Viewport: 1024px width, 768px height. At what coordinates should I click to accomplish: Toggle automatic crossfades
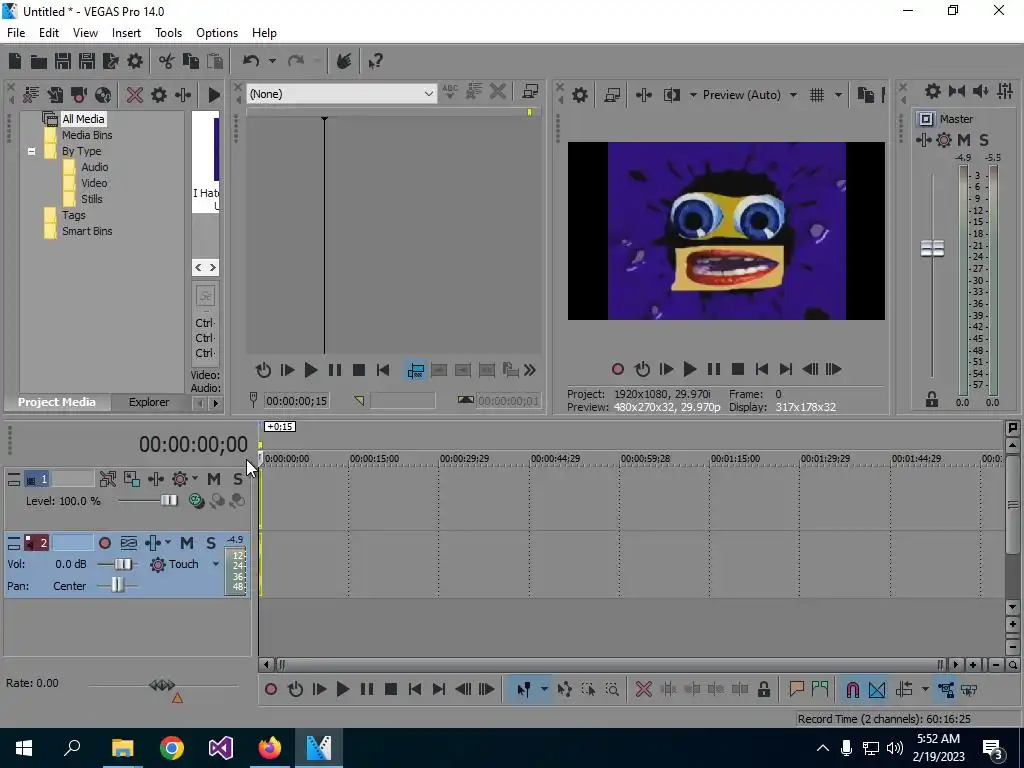876,690
